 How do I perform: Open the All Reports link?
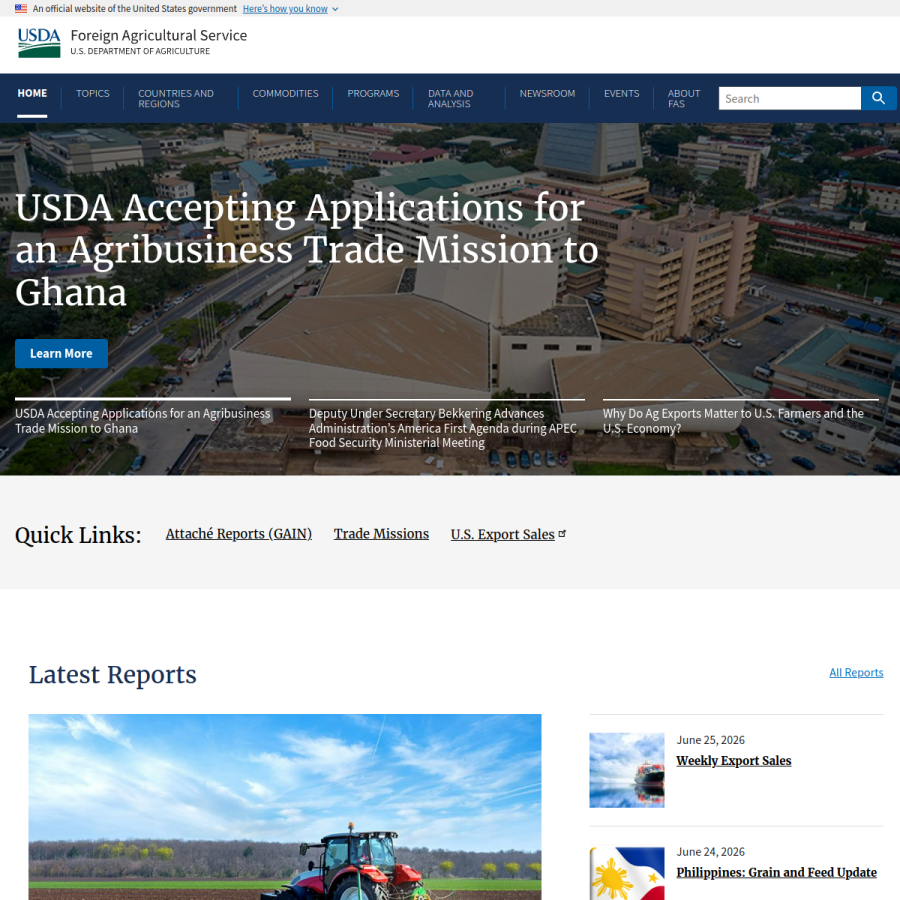pos(856,672)
